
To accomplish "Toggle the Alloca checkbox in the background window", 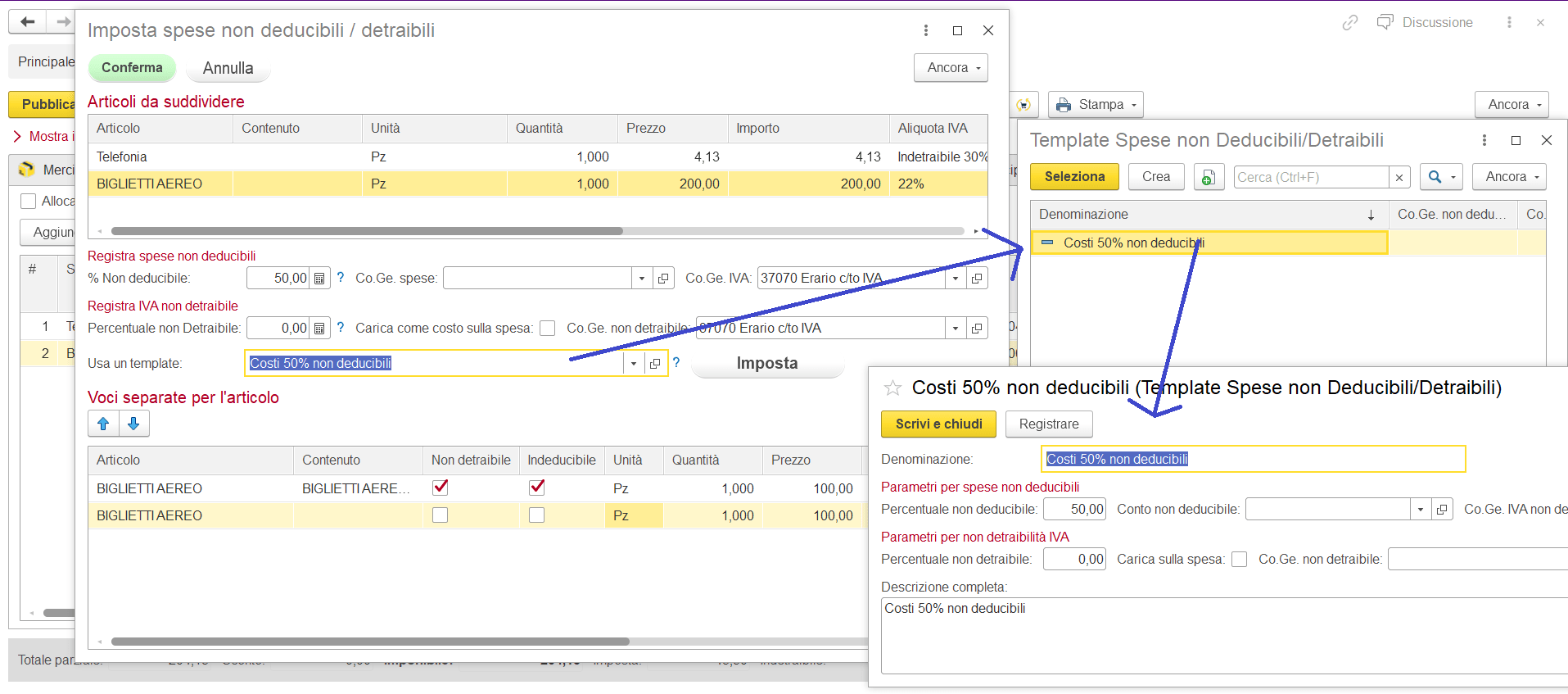I will pyautogui.click(x=29, y=202).
